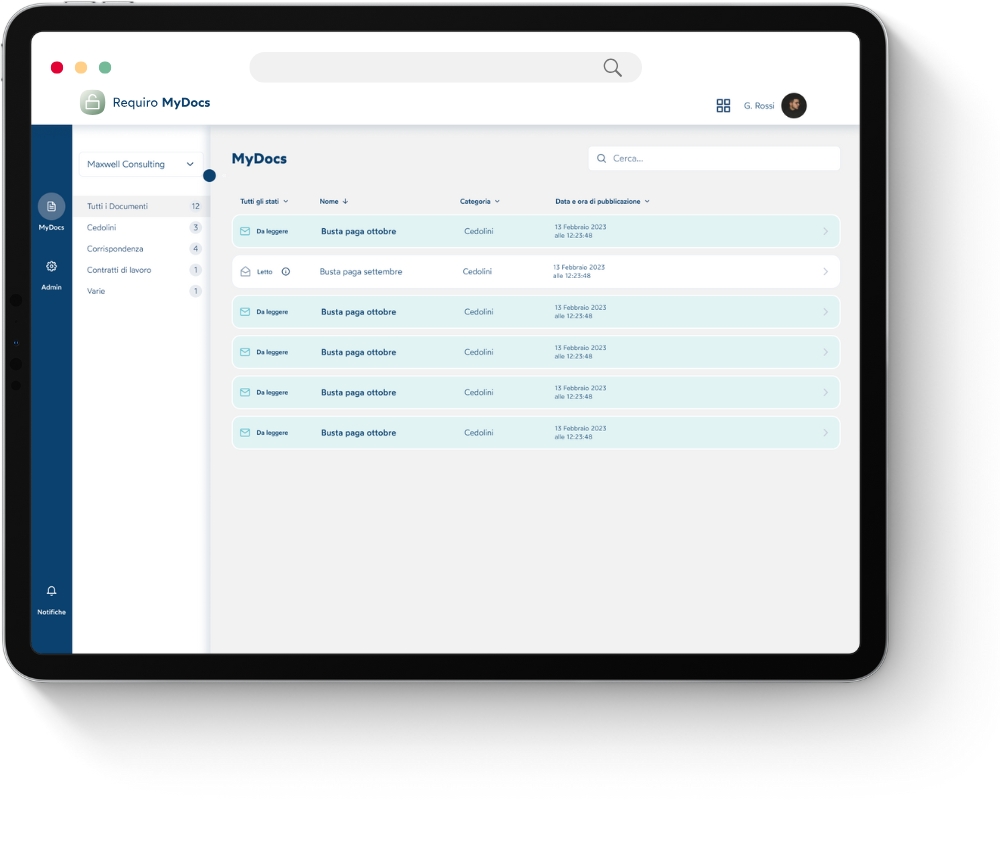
Task: Click the info icon next to Letto
Action: (x=286, y=272)
